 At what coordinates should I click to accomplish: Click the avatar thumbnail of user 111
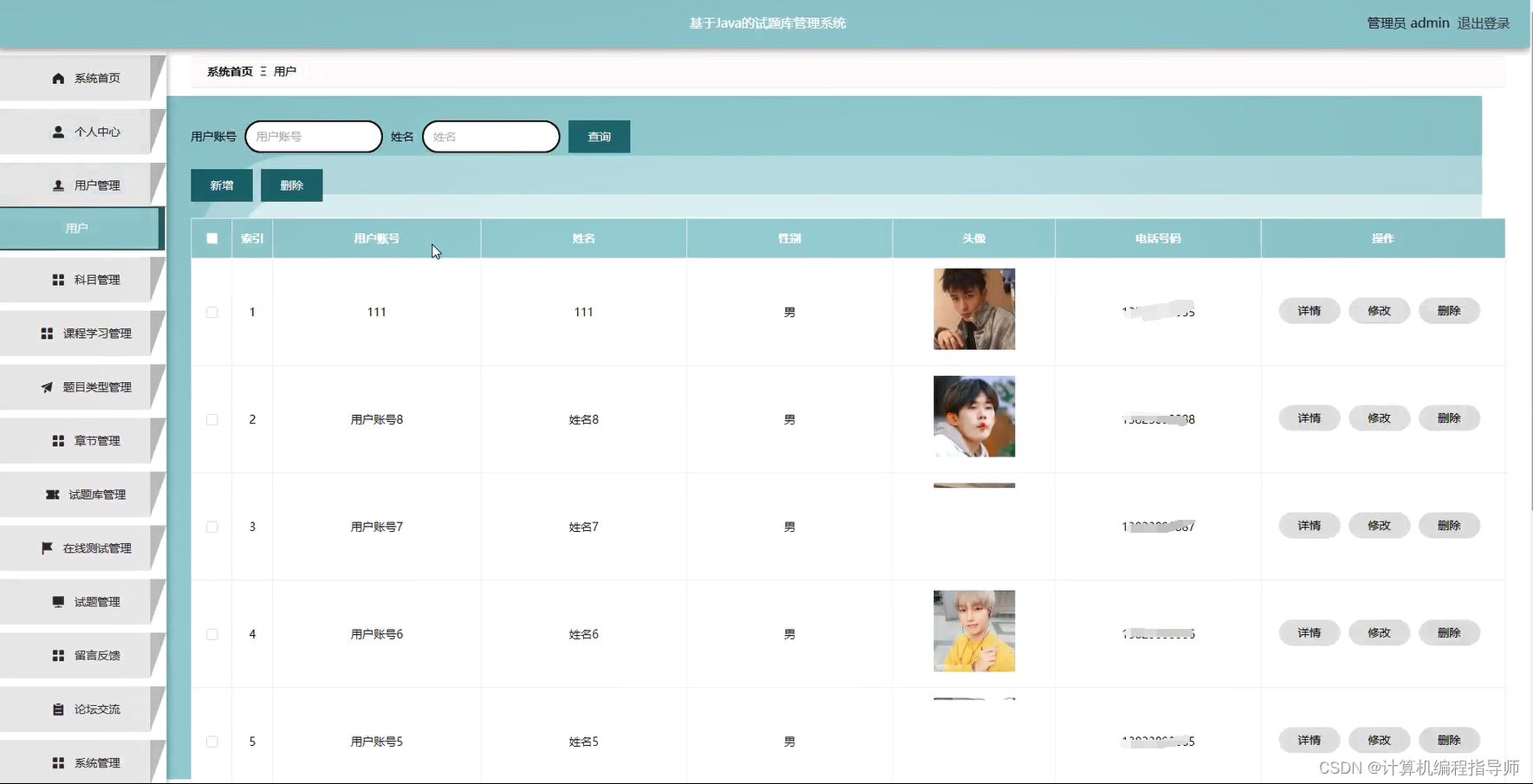(x=974, y=309)
